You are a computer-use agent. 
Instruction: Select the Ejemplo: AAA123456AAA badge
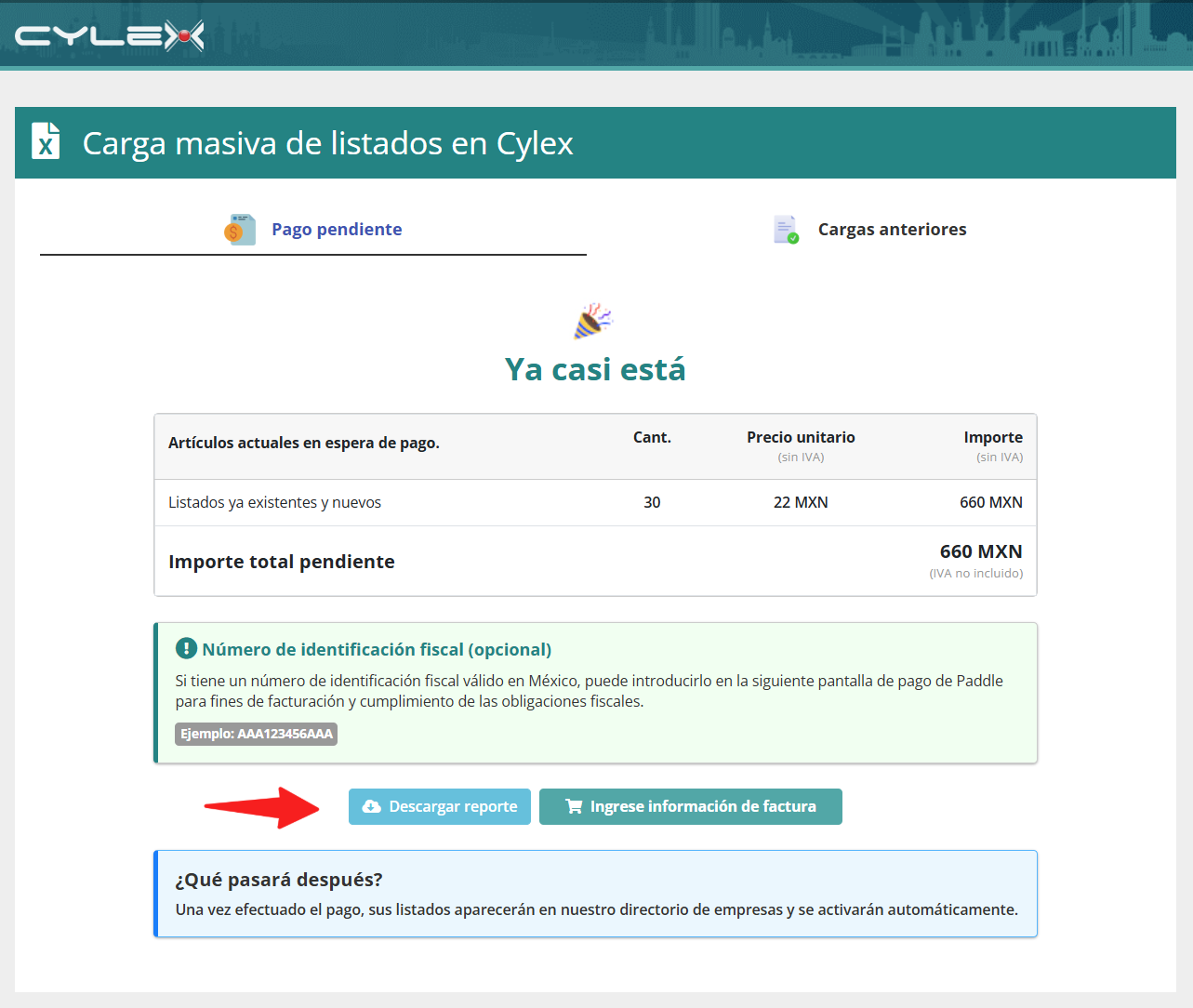click(256, 734)
